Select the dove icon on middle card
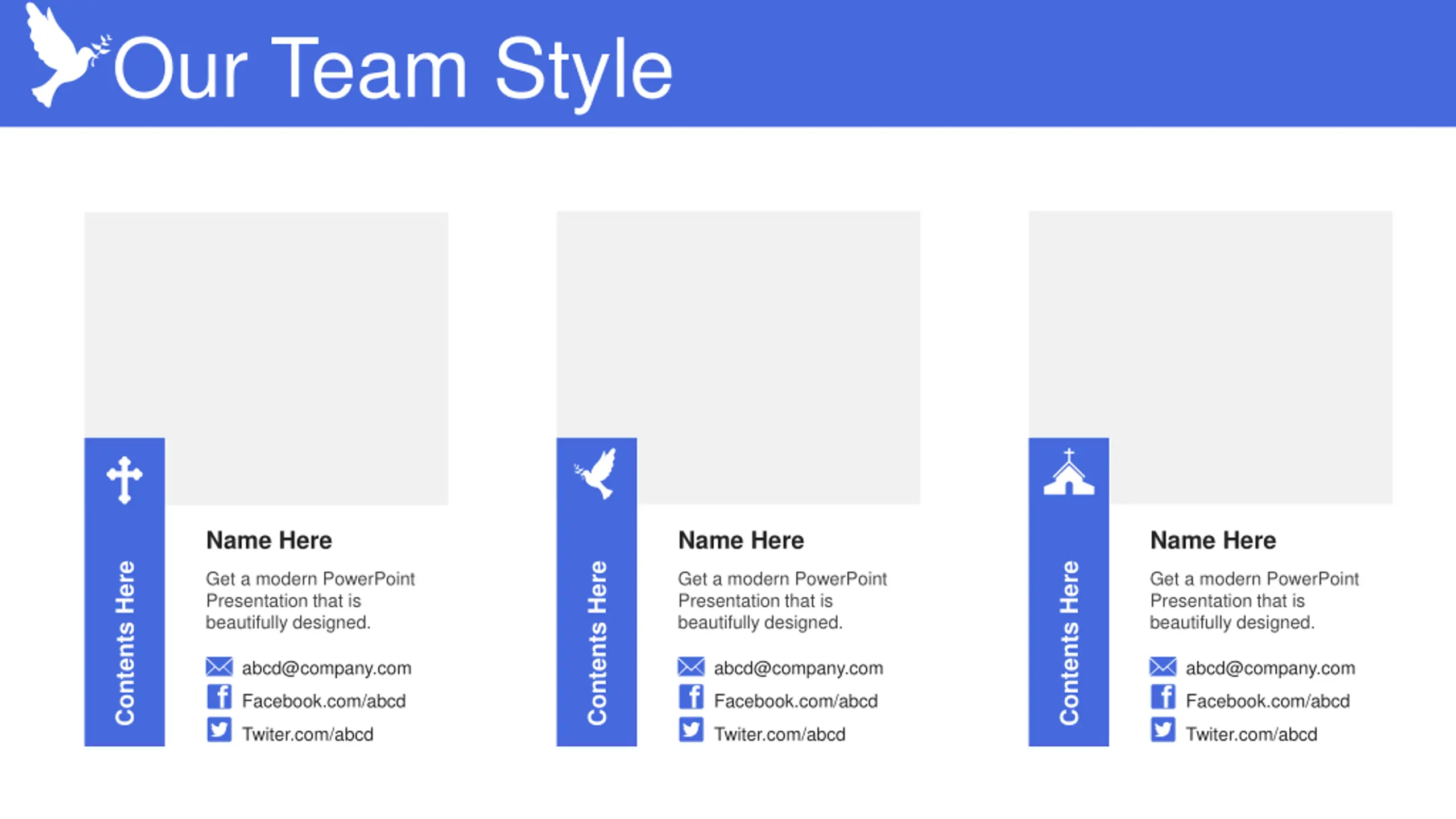This screenshot has height=819, width=1456. pyautogui.click(x=595, y=473)
